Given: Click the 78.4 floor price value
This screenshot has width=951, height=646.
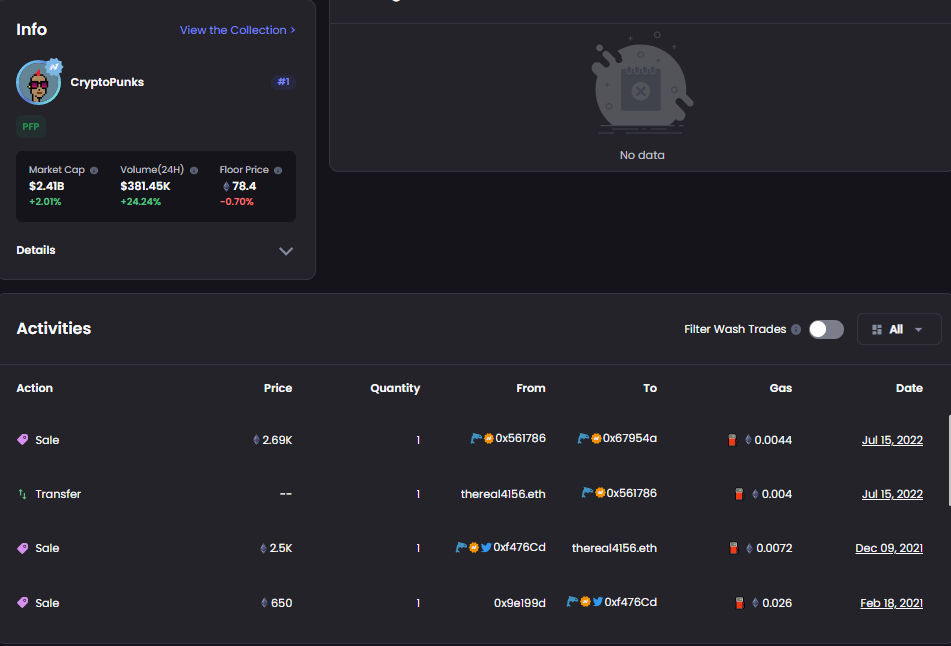Looking at the screenshot, I should (244, 186).
